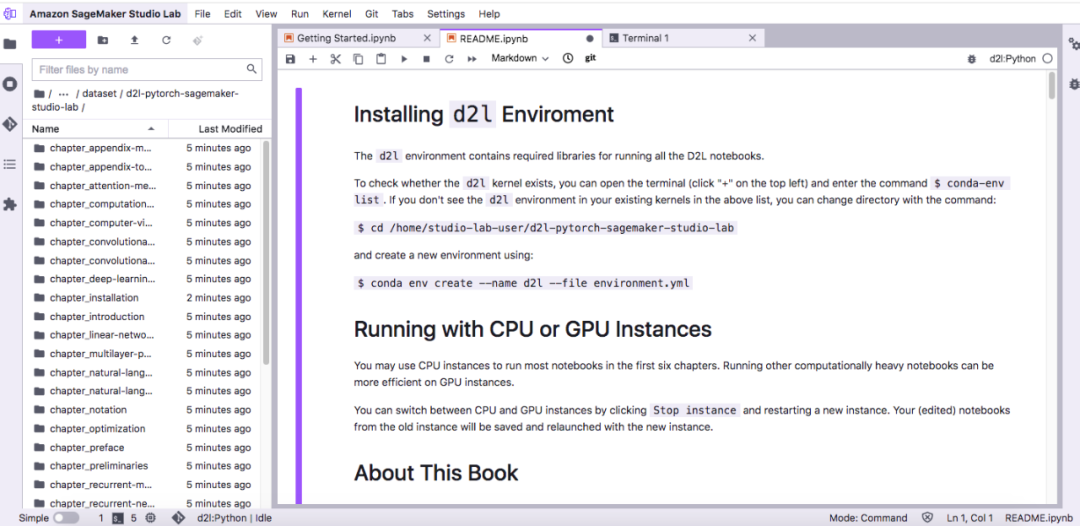Open the cell type Markdown dropdown
This screenshot has width=1080, height=526.
point(520,59)
